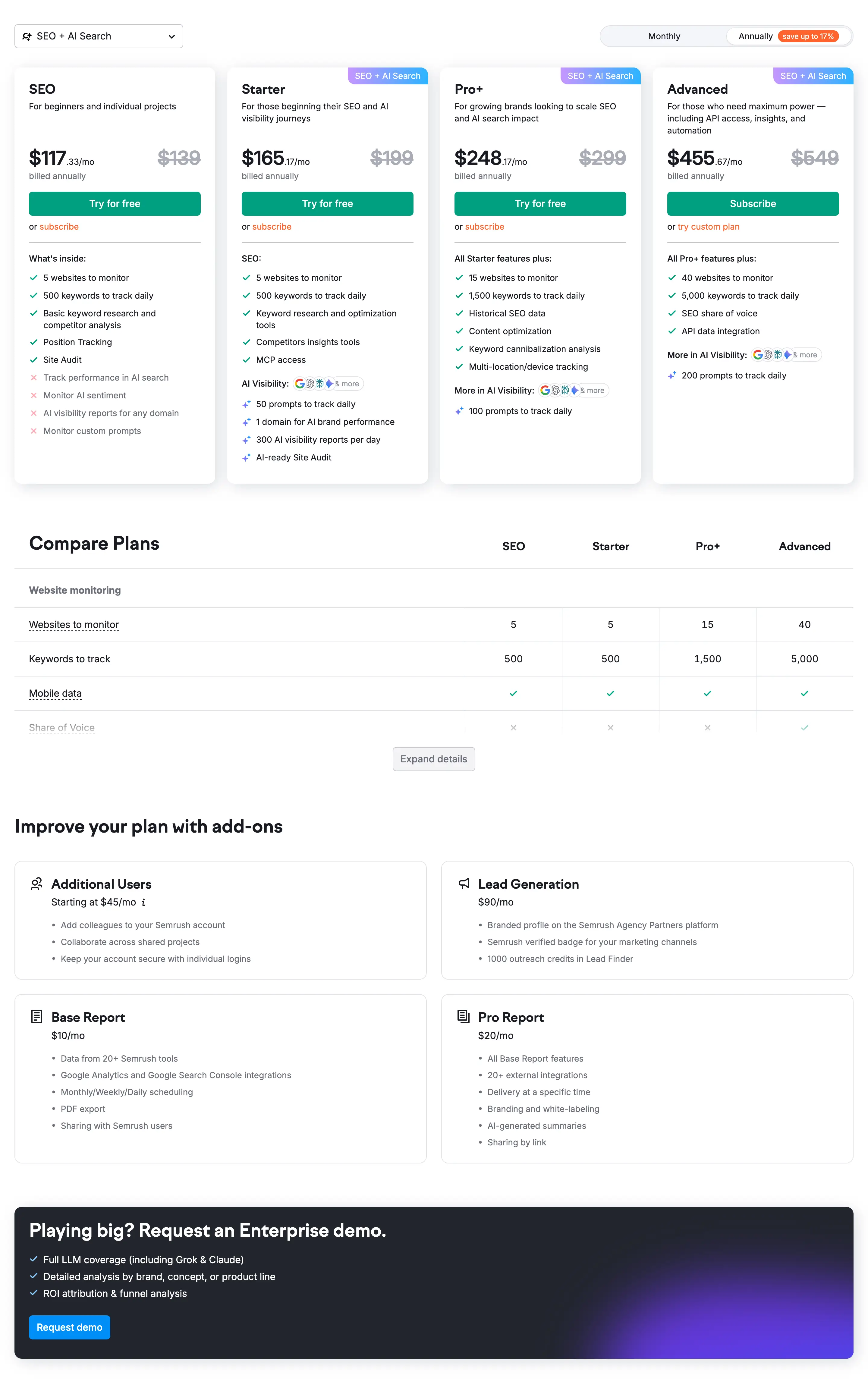Click the Website monitoring section heading
868x1400 pixels.
pos(75,590)
